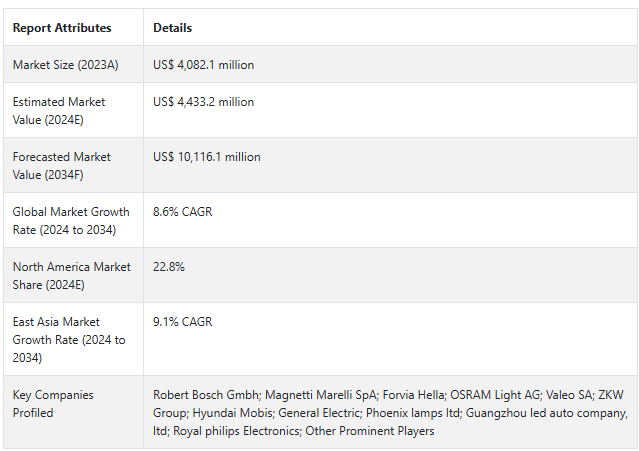Click the Hyundai Mobis company name

click(226, 413)
